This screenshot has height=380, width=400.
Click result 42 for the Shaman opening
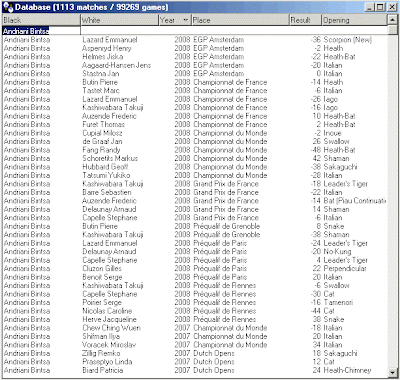pos(317,158)
